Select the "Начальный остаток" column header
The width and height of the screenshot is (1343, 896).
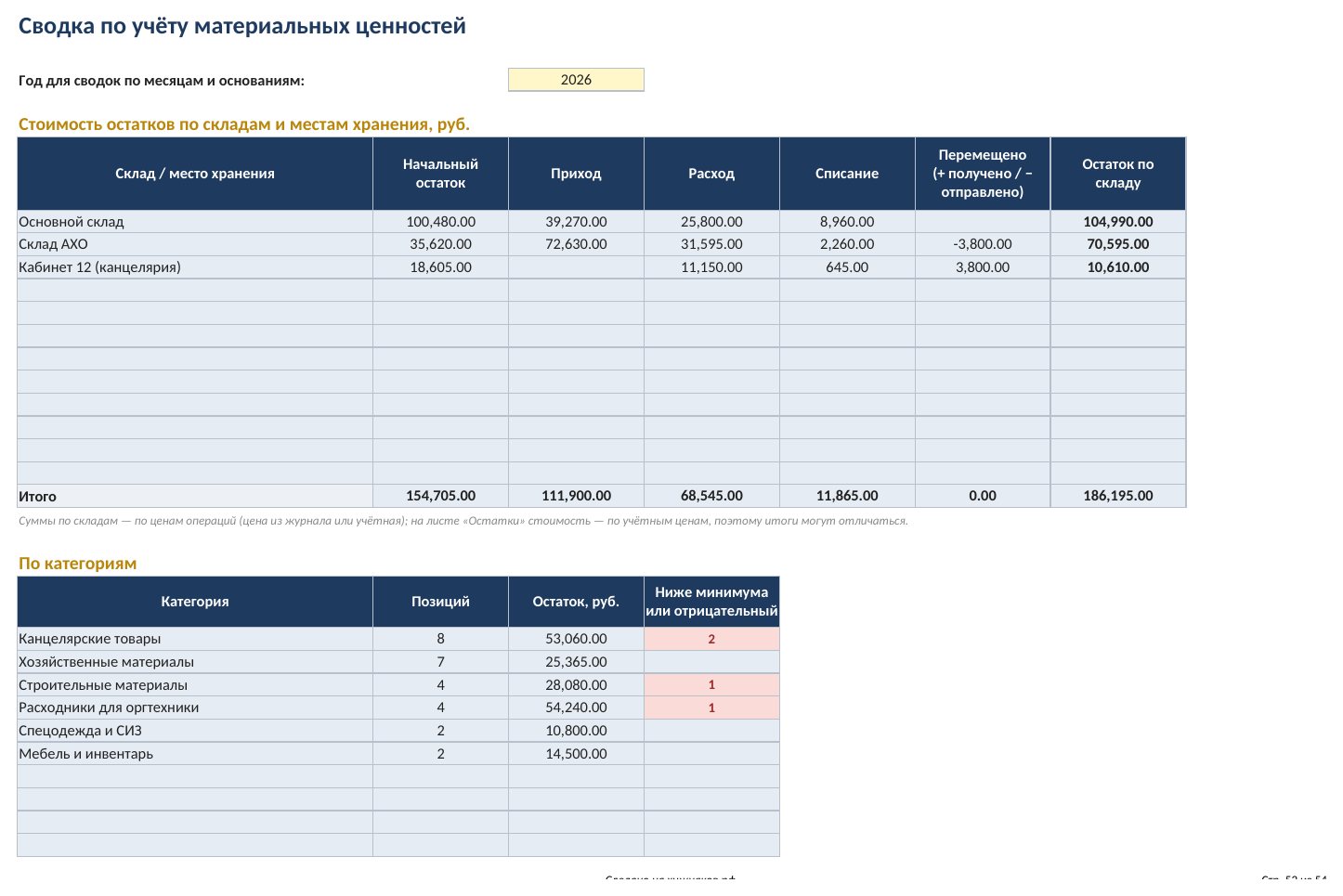pos(440,174)
